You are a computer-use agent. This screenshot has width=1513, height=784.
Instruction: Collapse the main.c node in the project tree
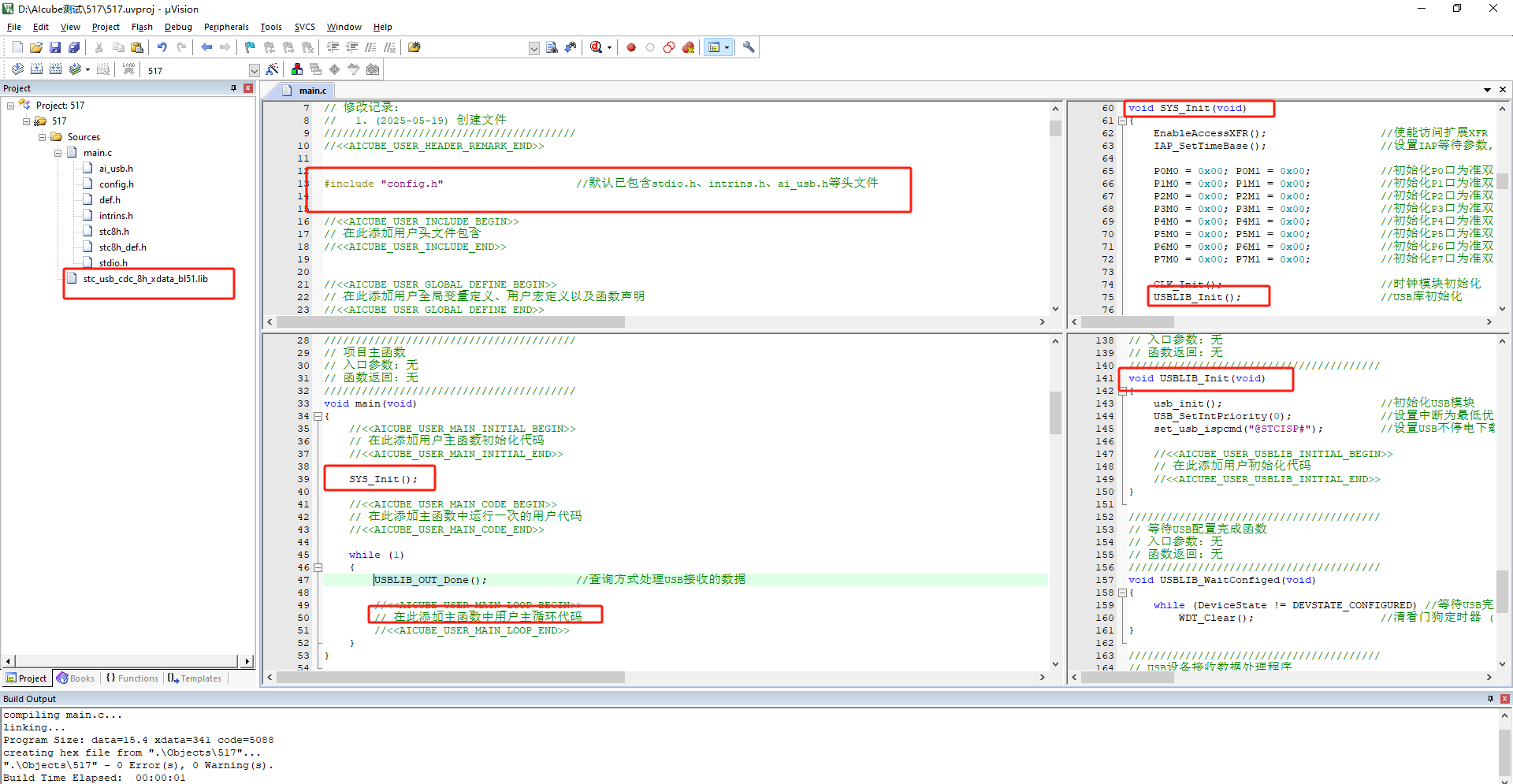(58, 153)
